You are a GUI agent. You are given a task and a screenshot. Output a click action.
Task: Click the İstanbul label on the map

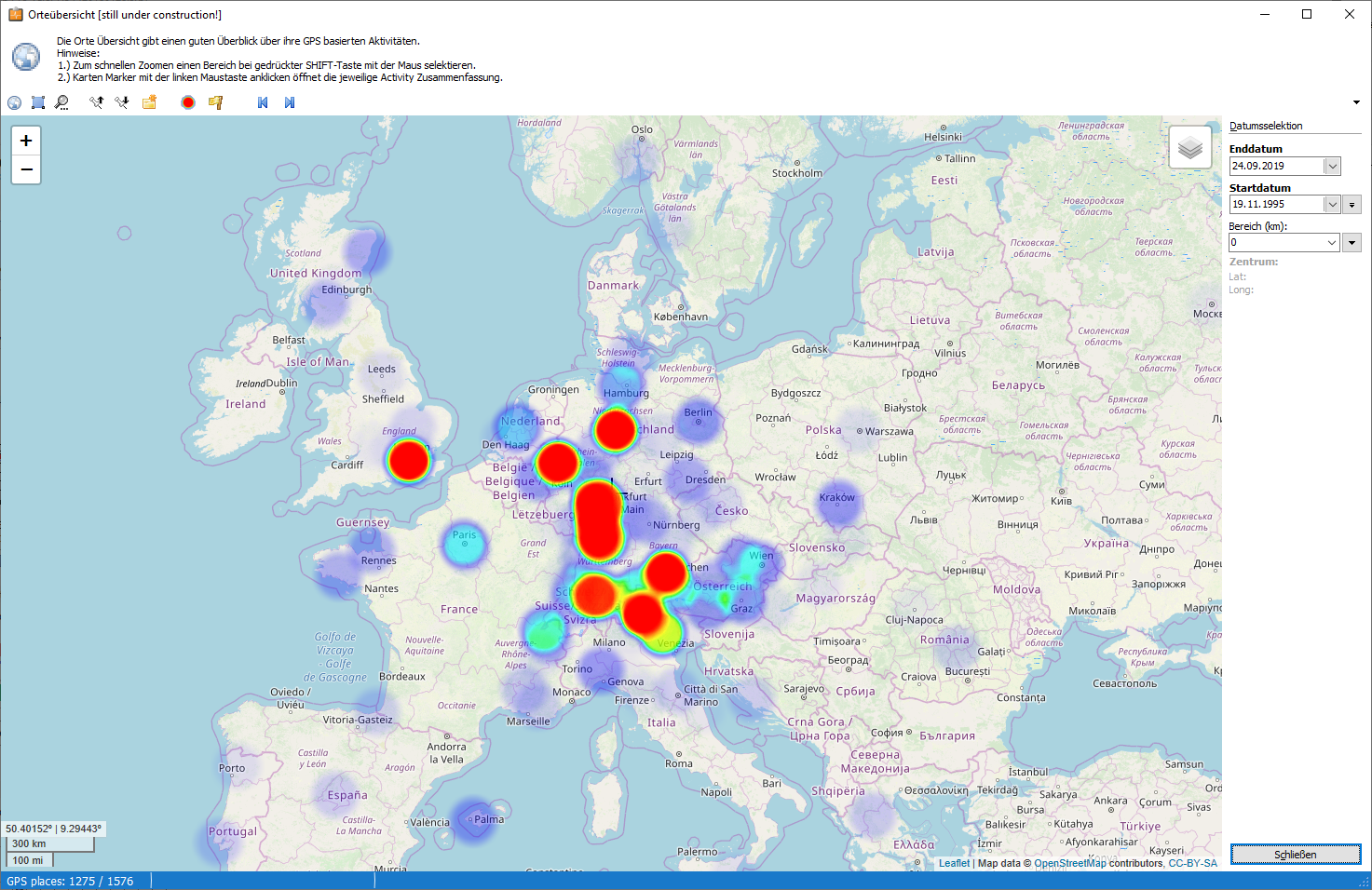1028,772
